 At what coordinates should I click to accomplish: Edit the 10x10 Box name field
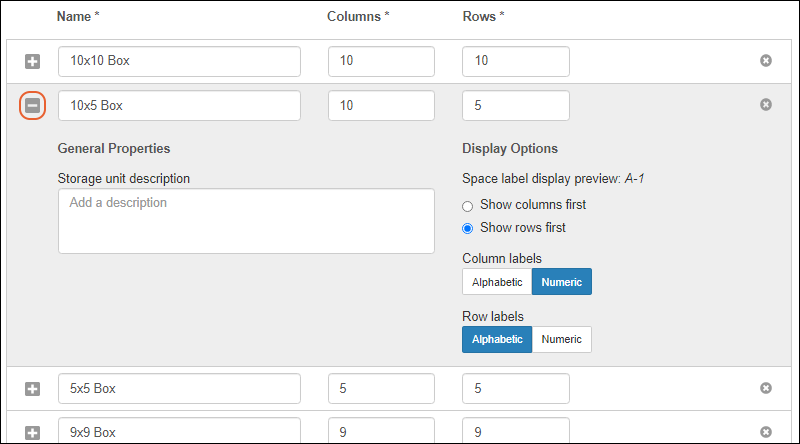coord(179,61)
